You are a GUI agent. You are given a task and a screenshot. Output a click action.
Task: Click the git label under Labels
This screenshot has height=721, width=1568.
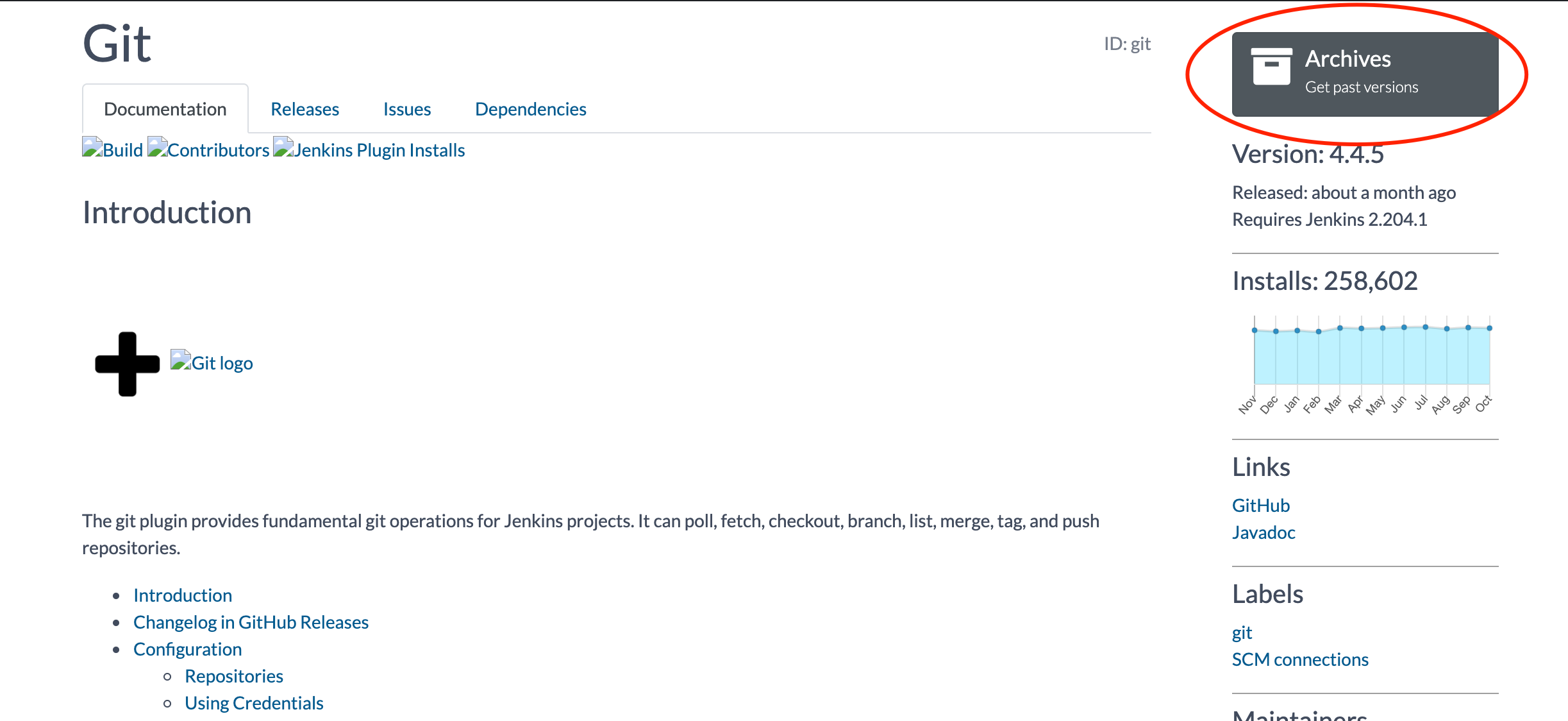click(1241, 632)
